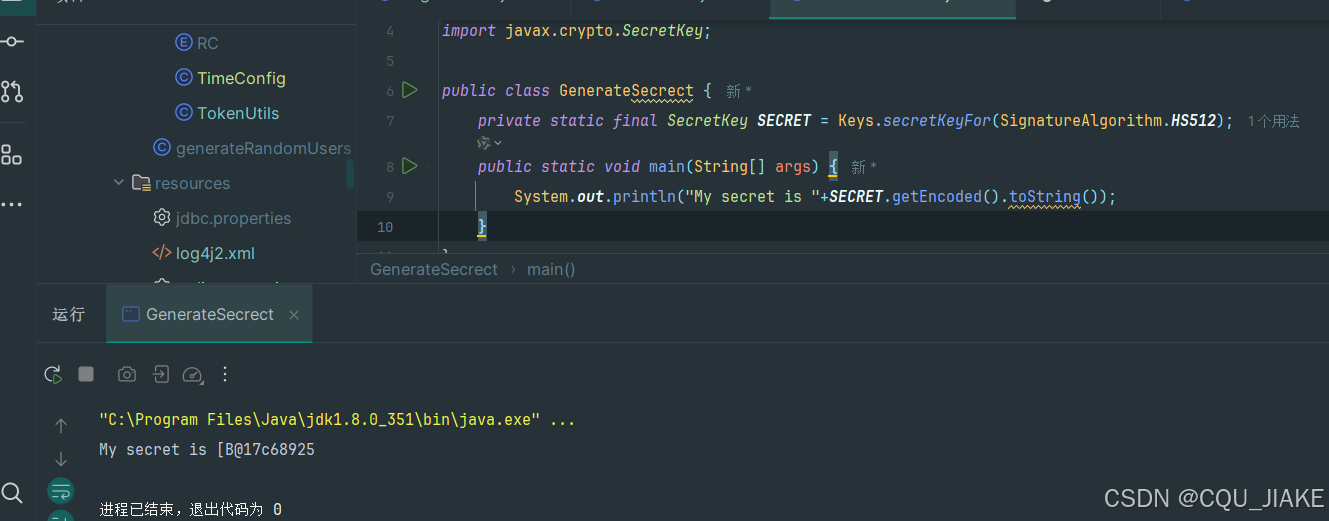Click the resources folder icon

[141, 183]
